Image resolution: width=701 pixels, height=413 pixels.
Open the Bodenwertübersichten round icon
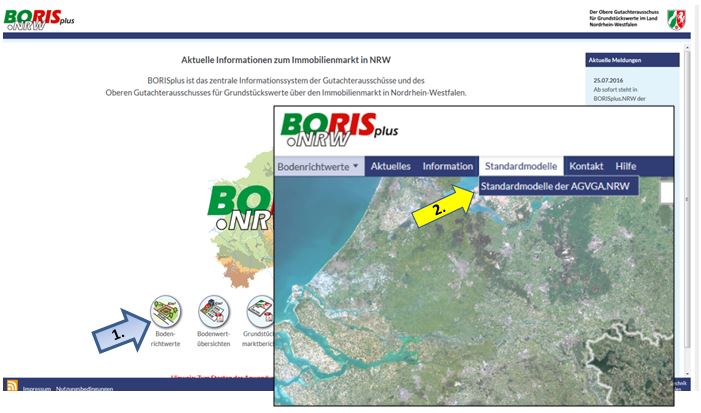click(x=214, y=311)
